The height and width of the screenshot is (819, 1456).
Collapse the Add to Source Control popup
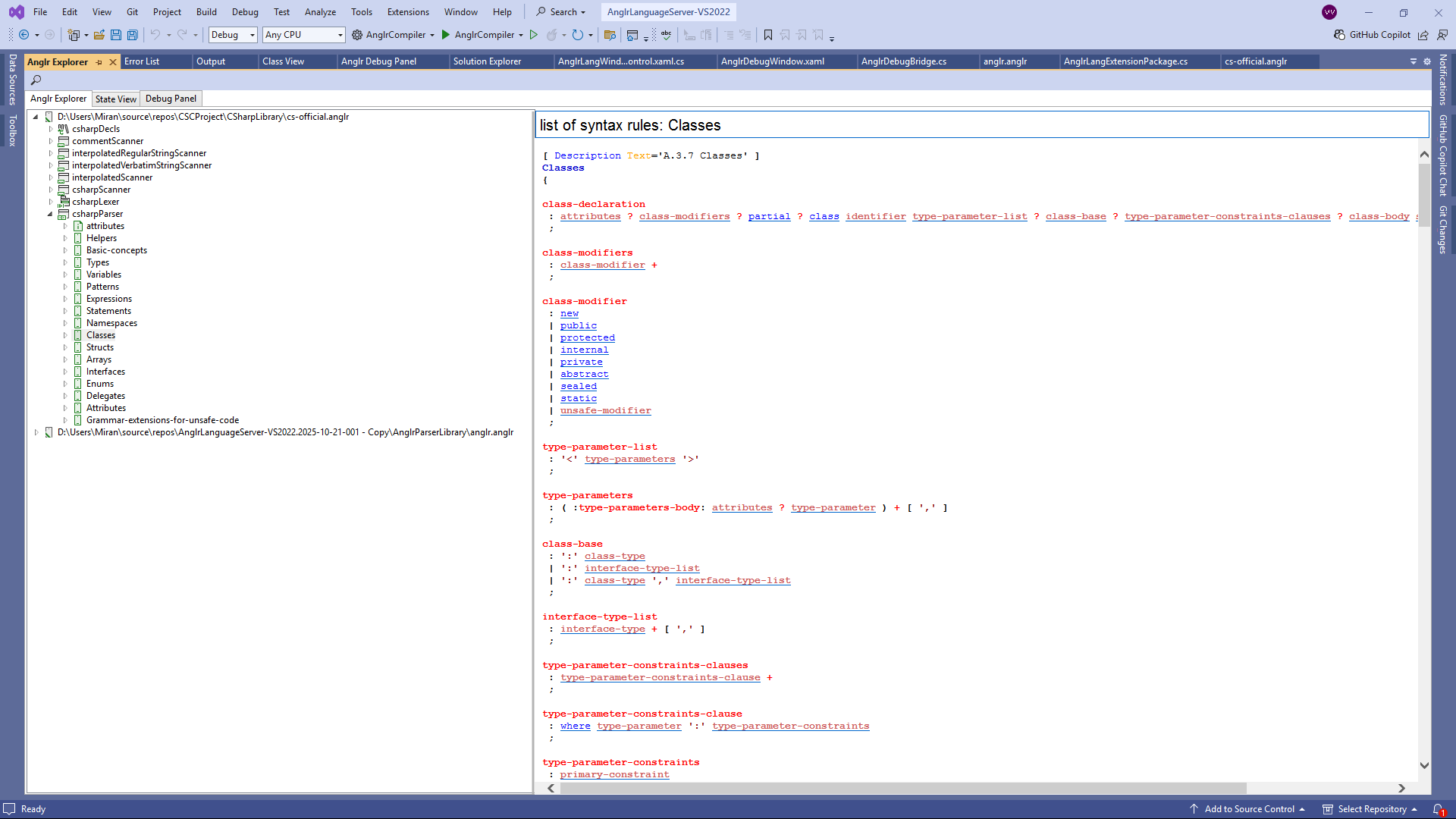[1303, 808]
